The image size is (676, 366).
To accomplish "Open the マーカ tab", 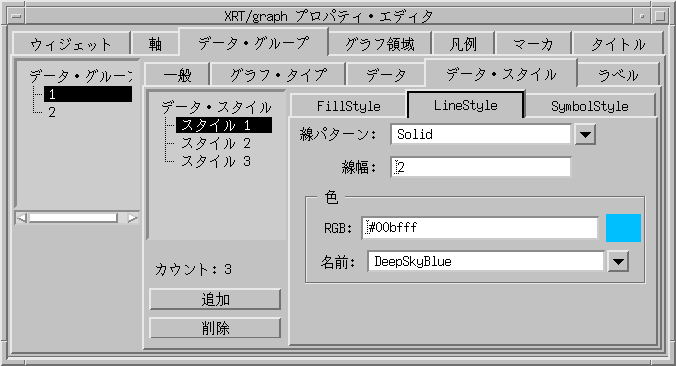I will (x=533, y=44).
